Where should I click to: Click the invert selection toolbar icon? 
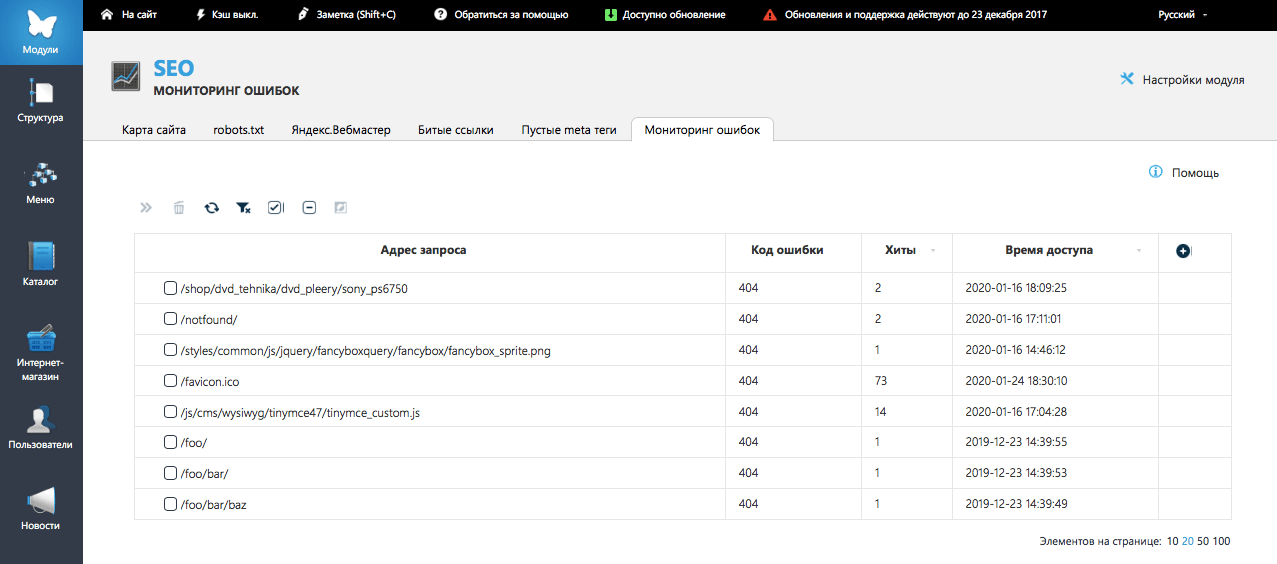point(340,207)
